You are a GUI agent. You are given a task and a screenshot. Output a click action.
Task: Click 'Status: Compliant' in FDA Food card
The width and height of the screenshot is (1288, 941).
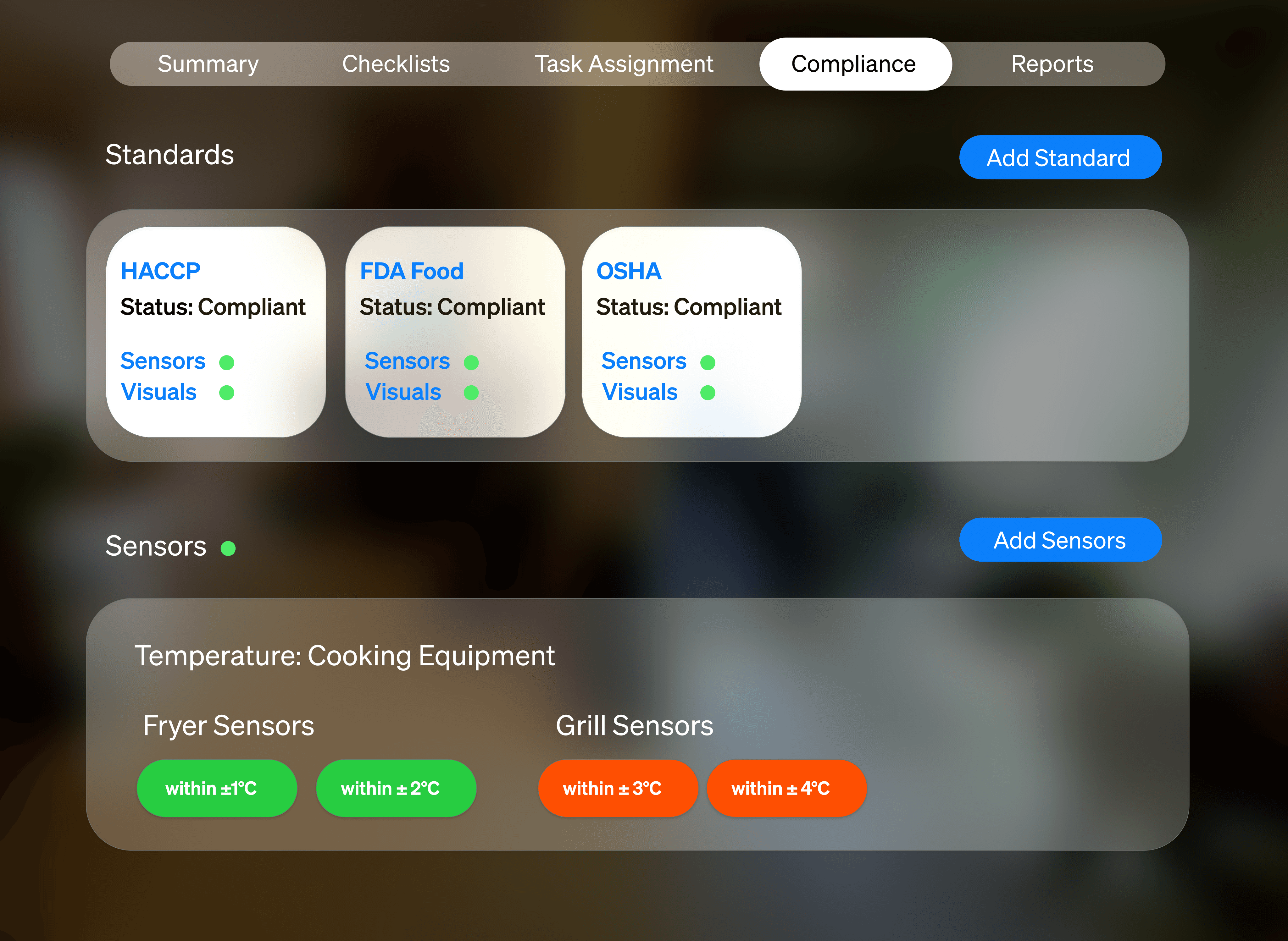(x=452, y=307)
